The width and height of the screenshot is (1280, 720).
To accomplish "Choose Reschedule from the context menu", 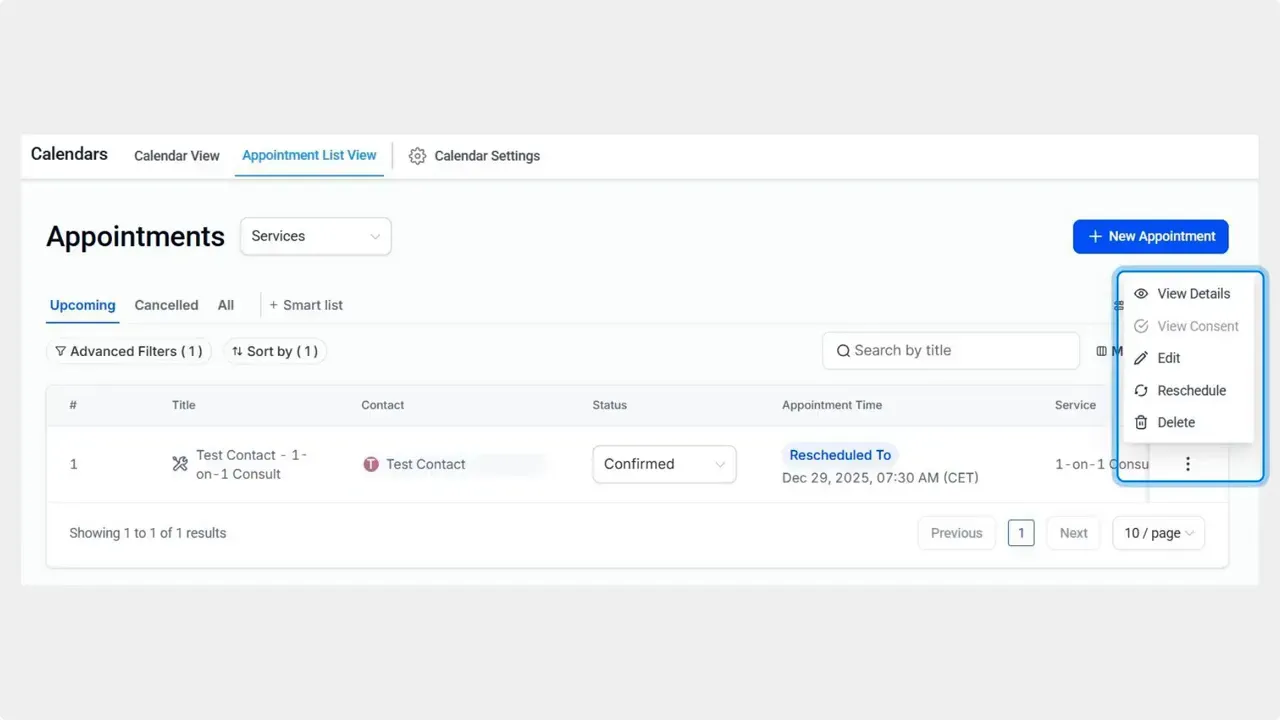I will 1190,391.
